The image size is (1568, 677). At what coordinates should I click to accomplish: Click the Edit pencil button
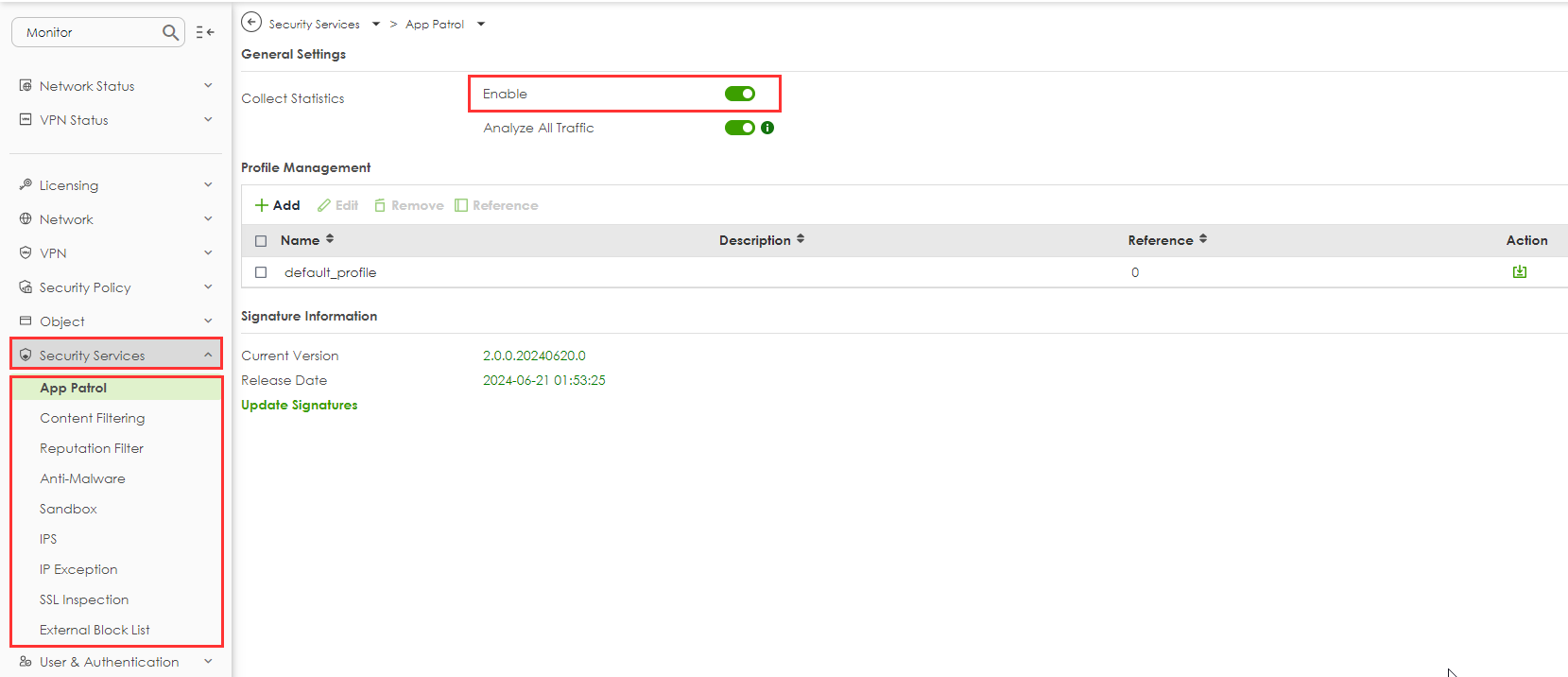(337, 205)
